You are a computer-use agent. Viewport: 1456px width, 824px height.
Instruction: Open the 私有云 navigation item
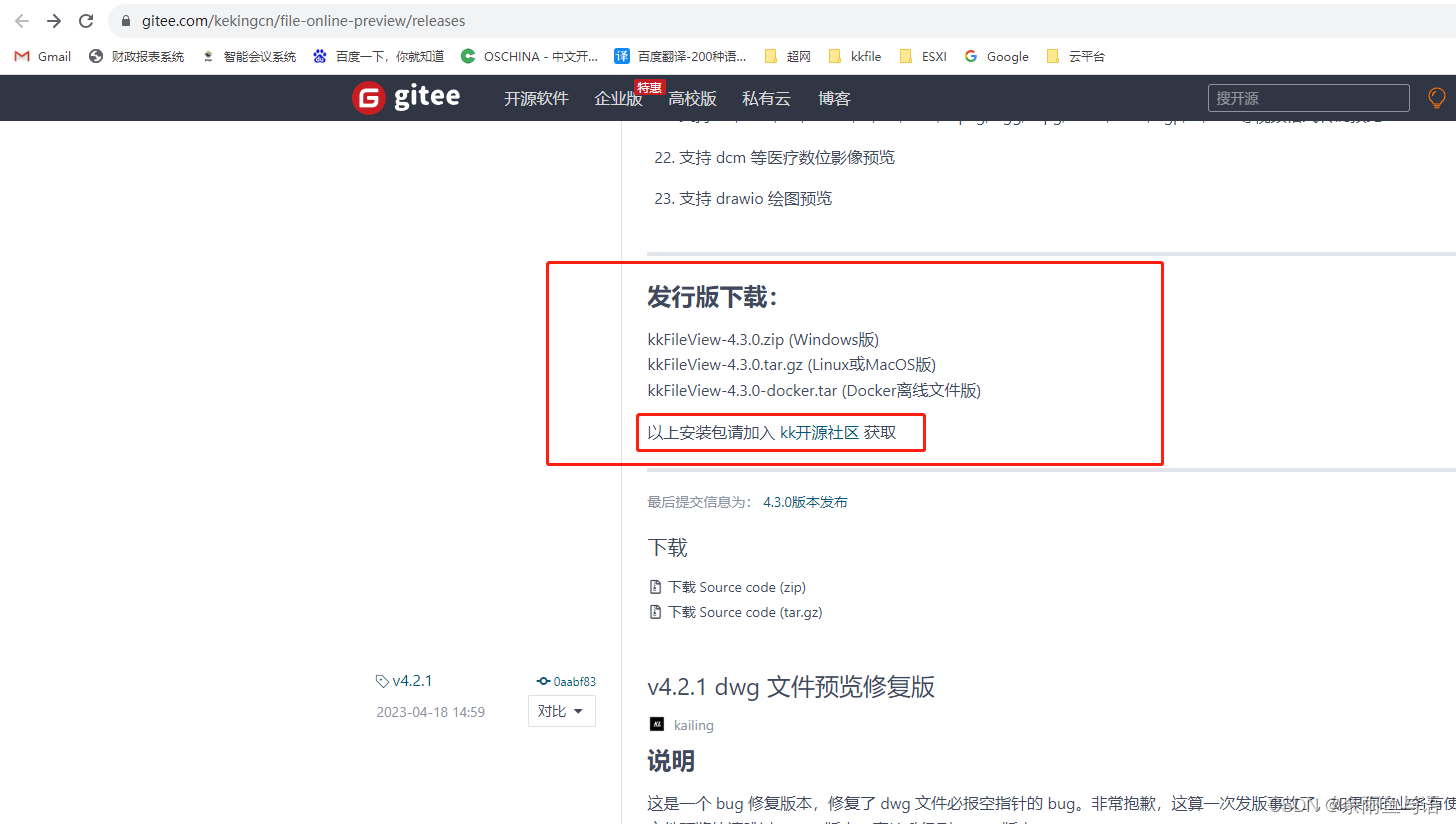click(x=766, y=98)
